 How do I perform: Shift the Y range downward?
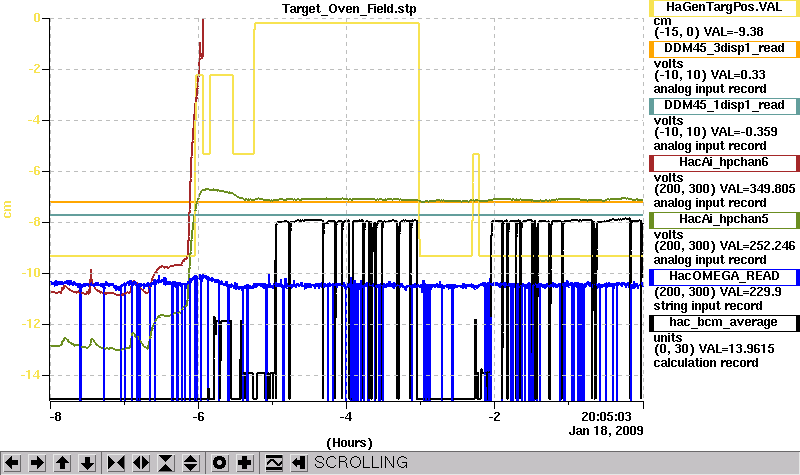[x=87, y=463]
